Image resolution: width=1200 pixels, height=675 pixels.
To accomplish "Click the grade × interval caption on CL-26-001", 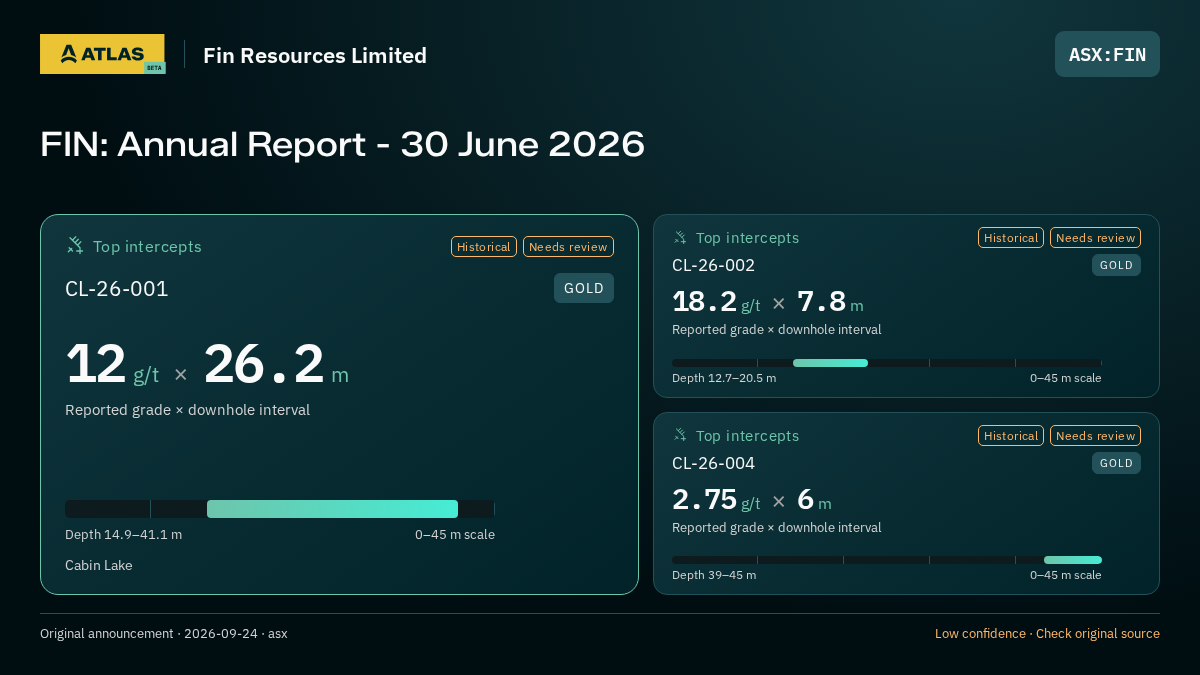I will tap(187, 410).
